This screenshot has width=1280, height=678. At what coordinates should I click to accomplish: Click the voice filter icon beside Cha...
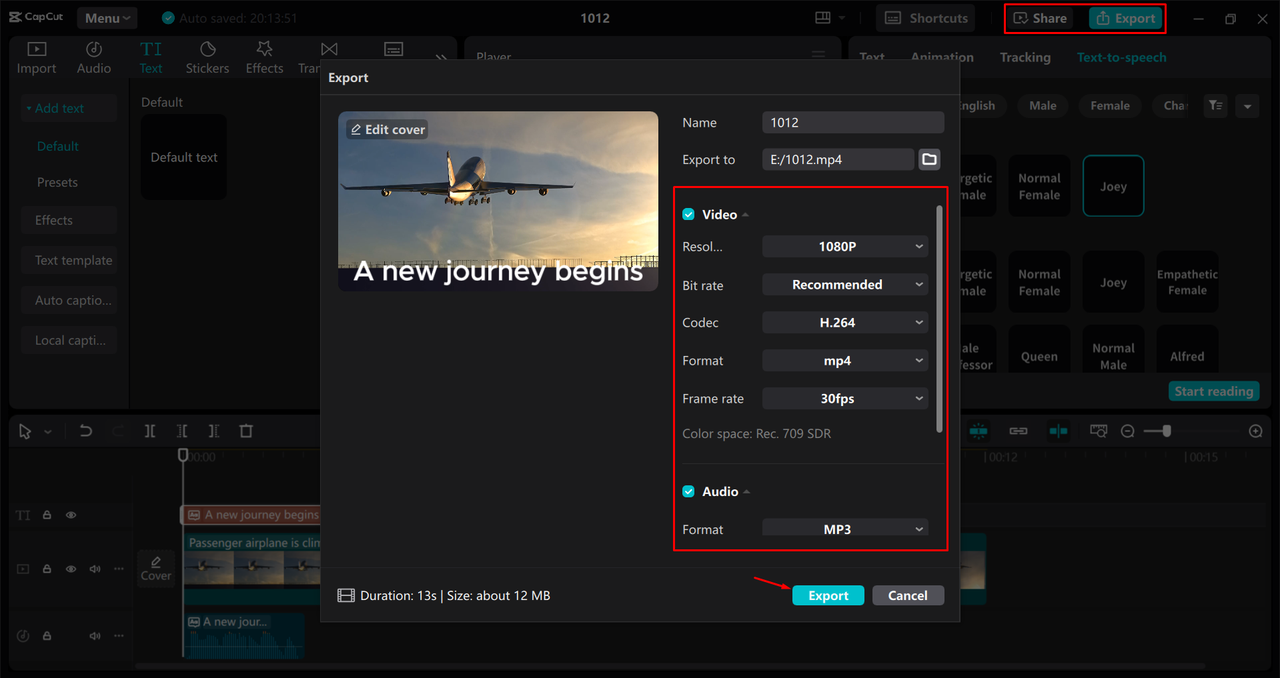pyautogui.click(x=1215, y=105)
